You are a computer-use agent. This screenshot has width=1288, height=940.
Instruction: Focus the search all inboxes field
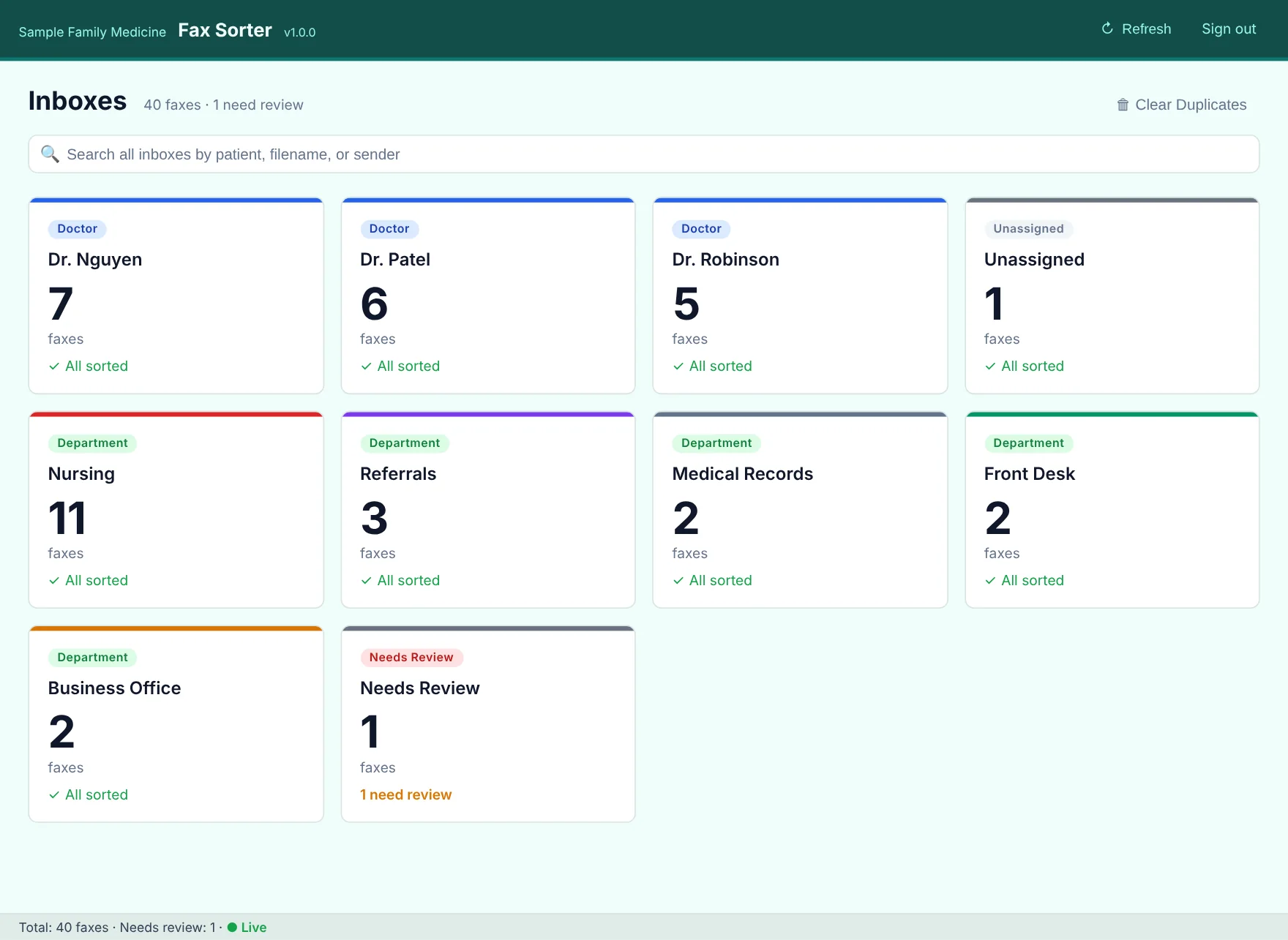pos(644,154)
